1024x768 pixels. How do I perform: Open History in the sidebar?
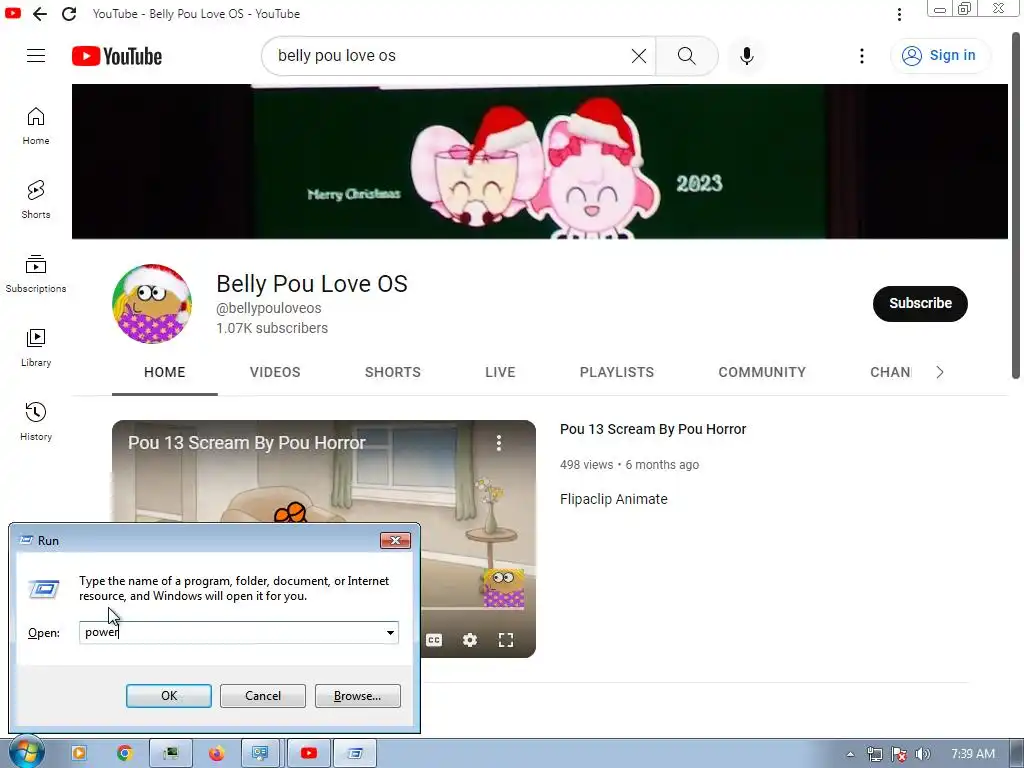click(x=36, y=421)
